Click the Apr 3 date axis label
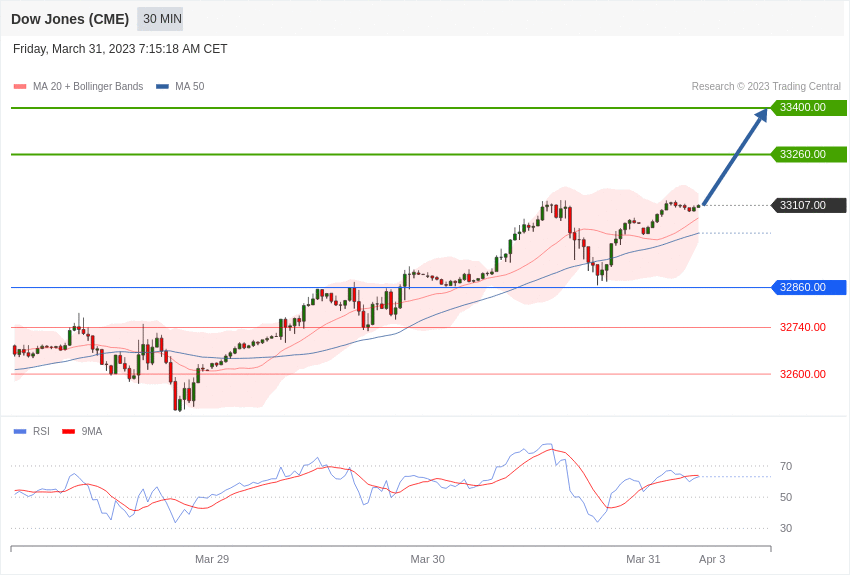 tap(712, 559)
